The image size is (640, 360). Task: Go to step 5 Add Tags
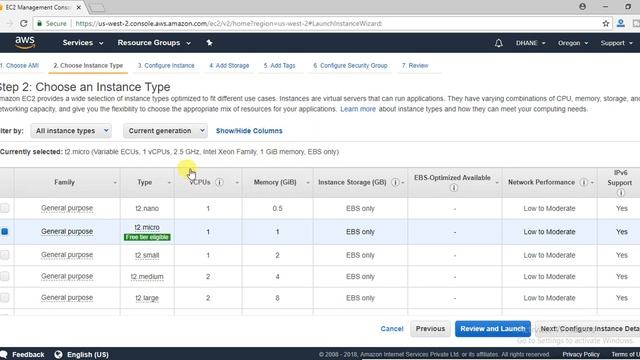(x=279, y=65)
